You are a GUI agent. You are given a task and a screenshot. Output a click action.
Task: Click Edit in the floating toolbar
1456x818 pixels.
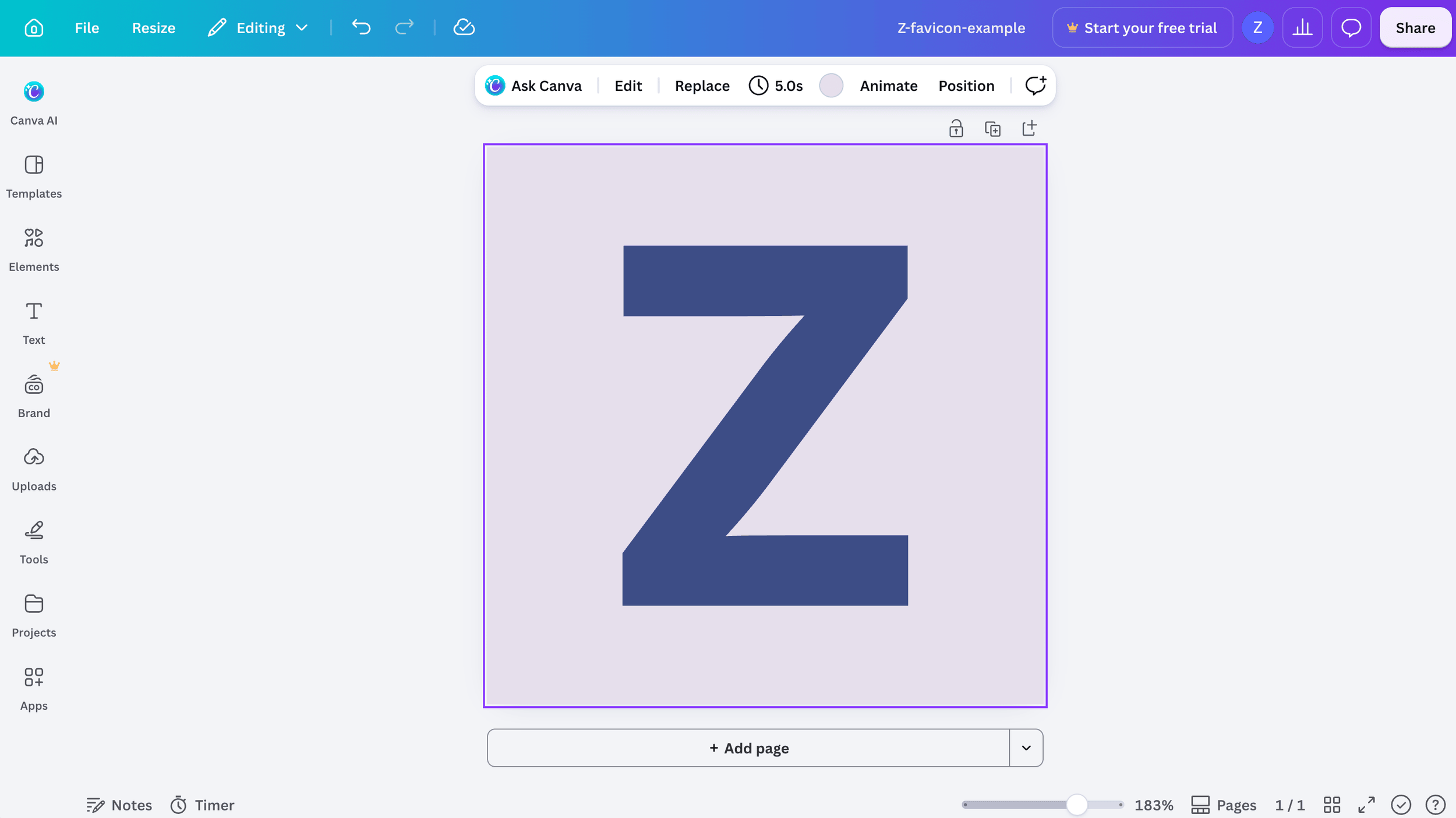coord(628,86)
